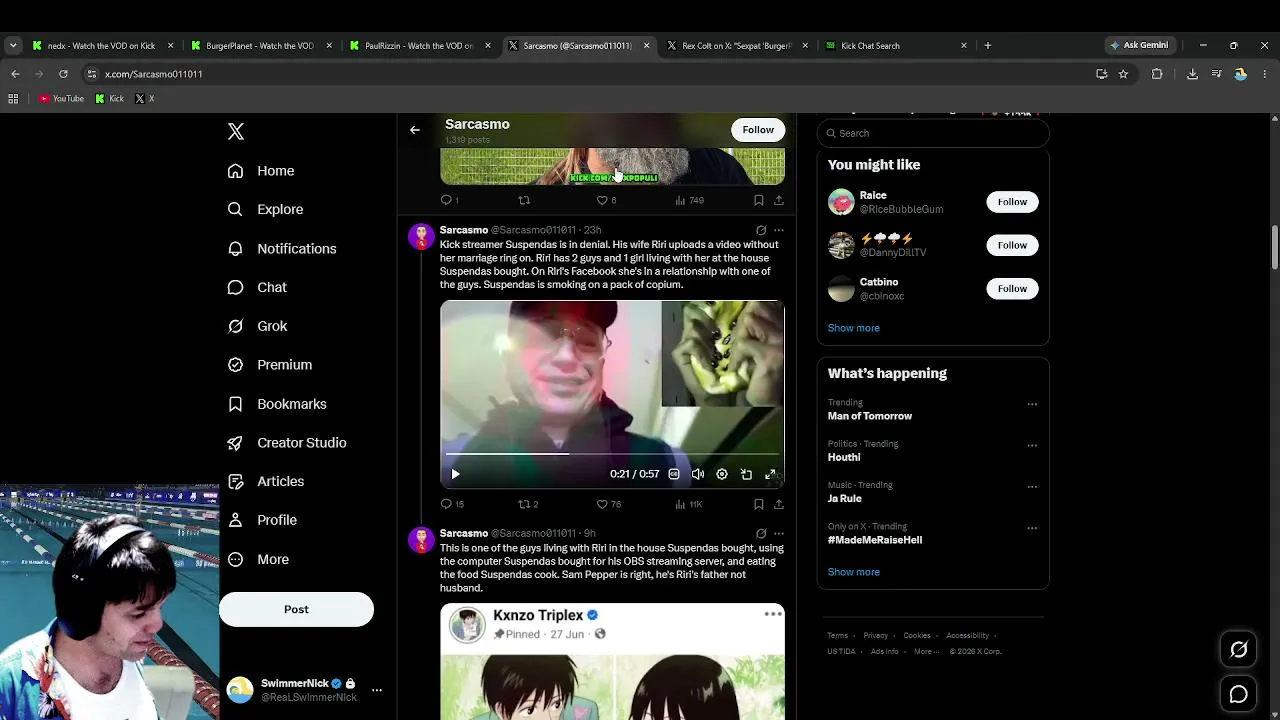
Task: Show more suggested accounts to follow
Action: tap(854, 328)
